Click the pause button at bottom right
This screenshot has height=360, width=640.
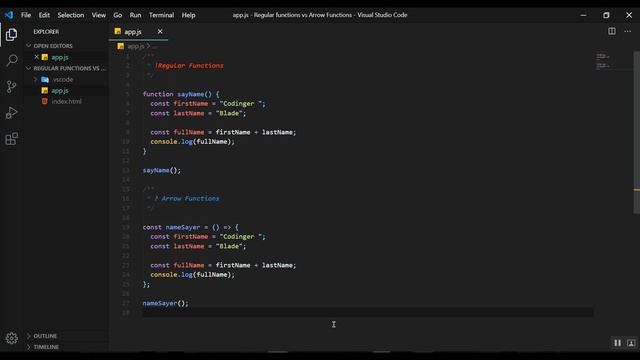pyautogui.click(x=617, y=343)
